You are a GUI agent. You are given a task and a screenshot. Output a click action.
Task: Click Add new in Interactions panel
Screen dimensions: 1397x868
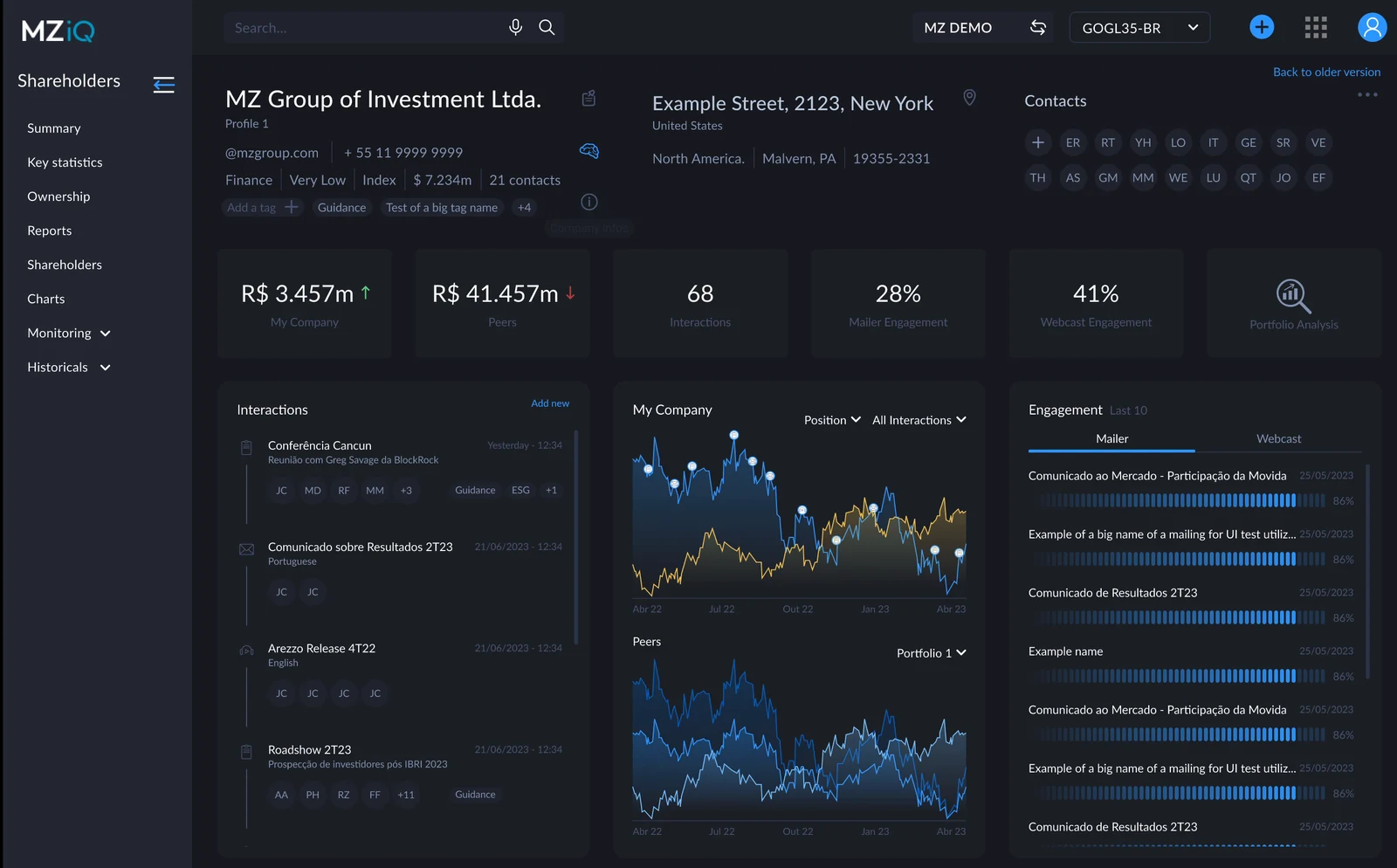550,403
